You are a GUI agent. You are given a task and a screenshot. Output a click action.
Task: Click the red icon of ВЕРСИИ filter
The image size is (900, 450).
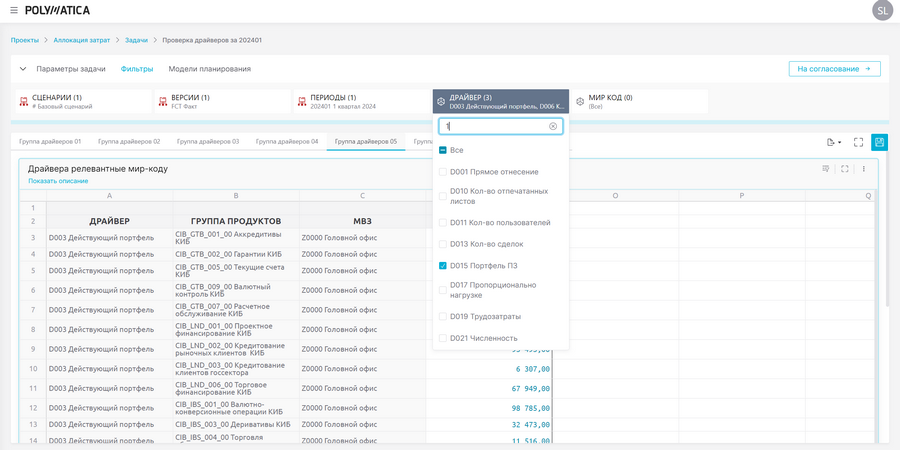pos(162,102)
